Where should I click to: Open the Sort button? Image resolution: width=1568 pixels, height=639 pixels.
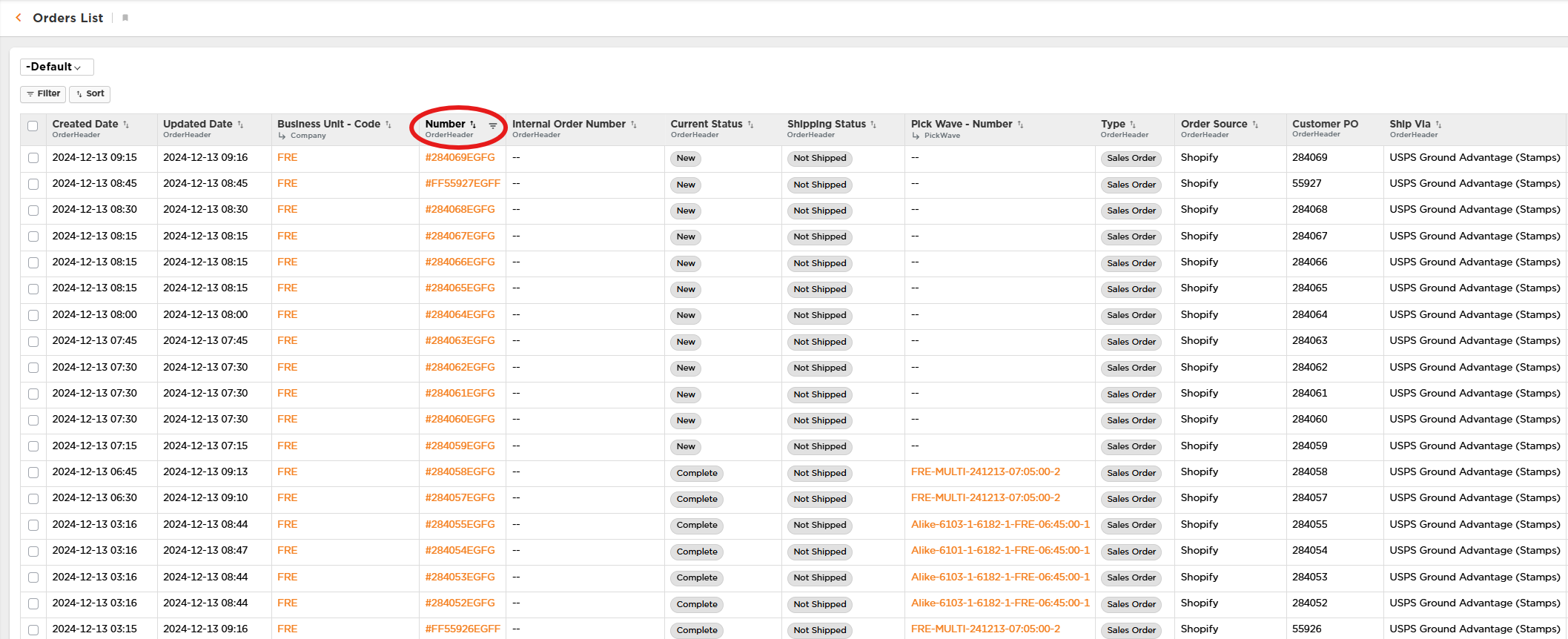click(x=90, y=94)
